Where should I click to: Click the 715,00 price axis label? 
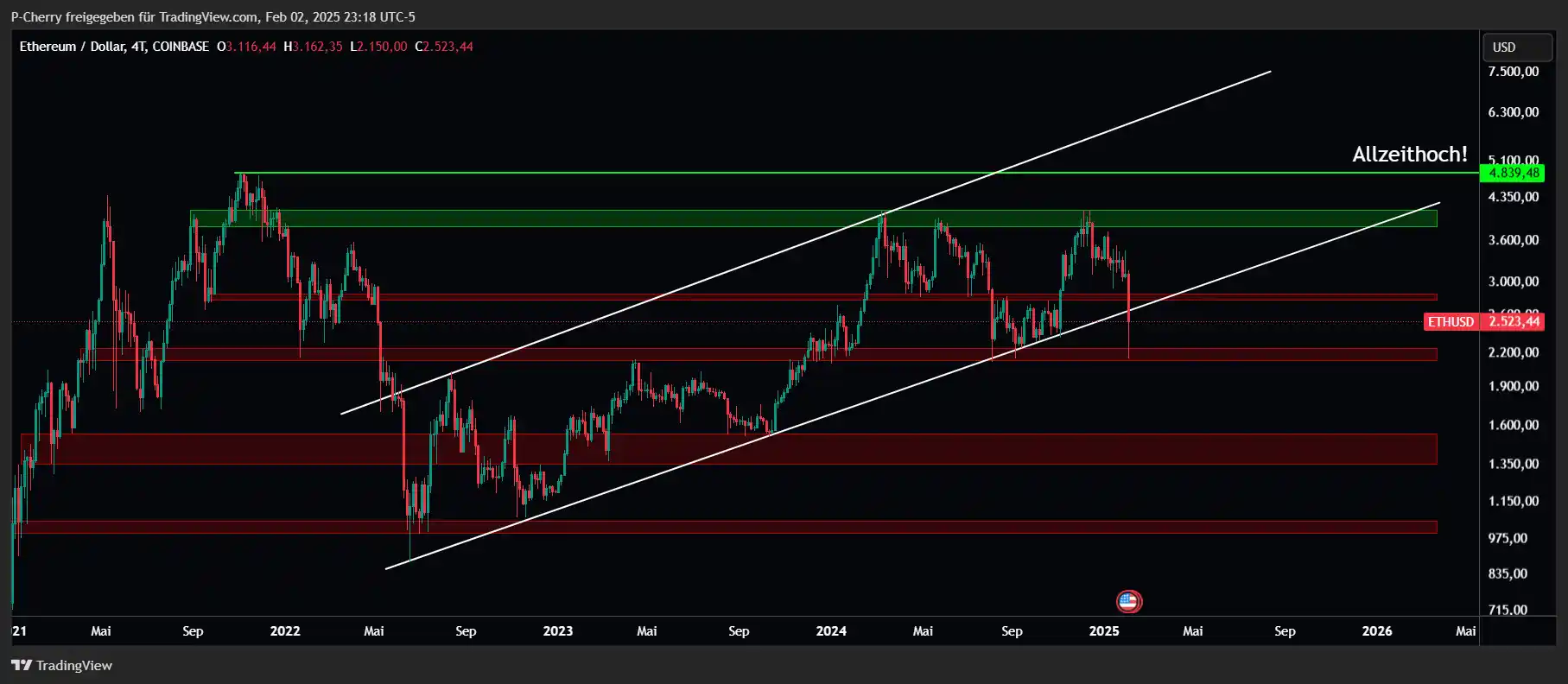click(1508, 610)
